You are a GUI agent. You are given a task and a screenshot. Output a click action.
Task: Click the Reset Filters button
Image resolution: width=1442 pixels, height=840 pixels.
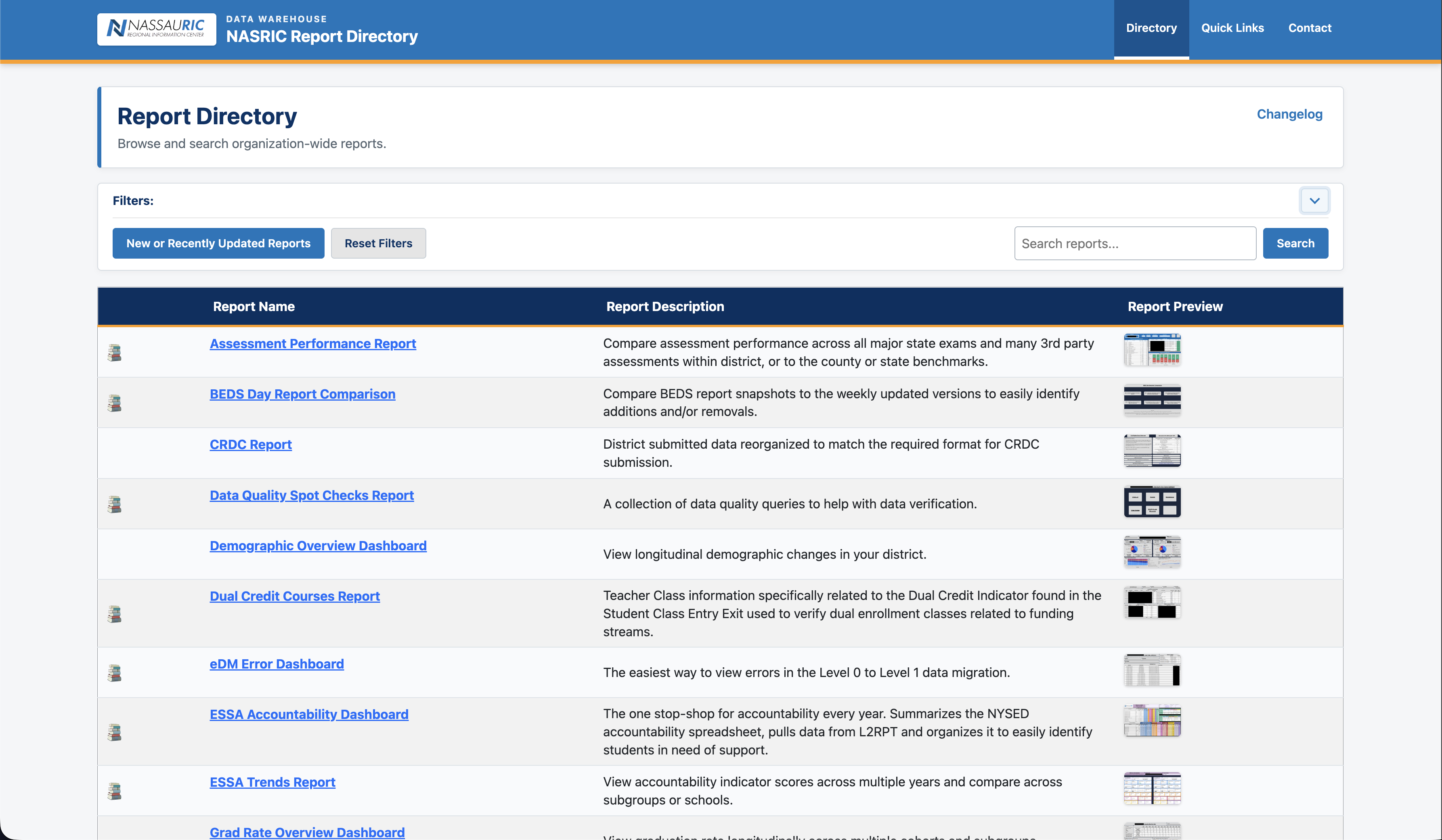coord(378,243)
